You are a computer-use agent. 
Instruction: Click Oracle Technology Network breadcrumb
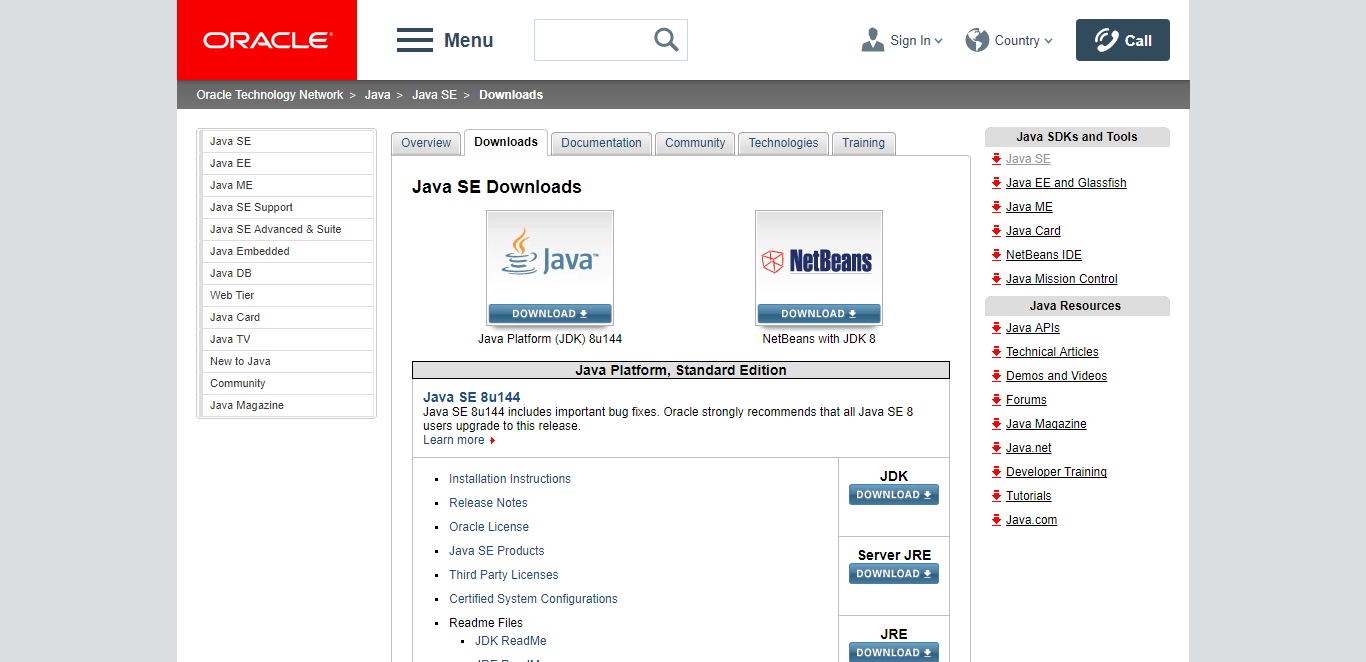(x=270, y=95)
